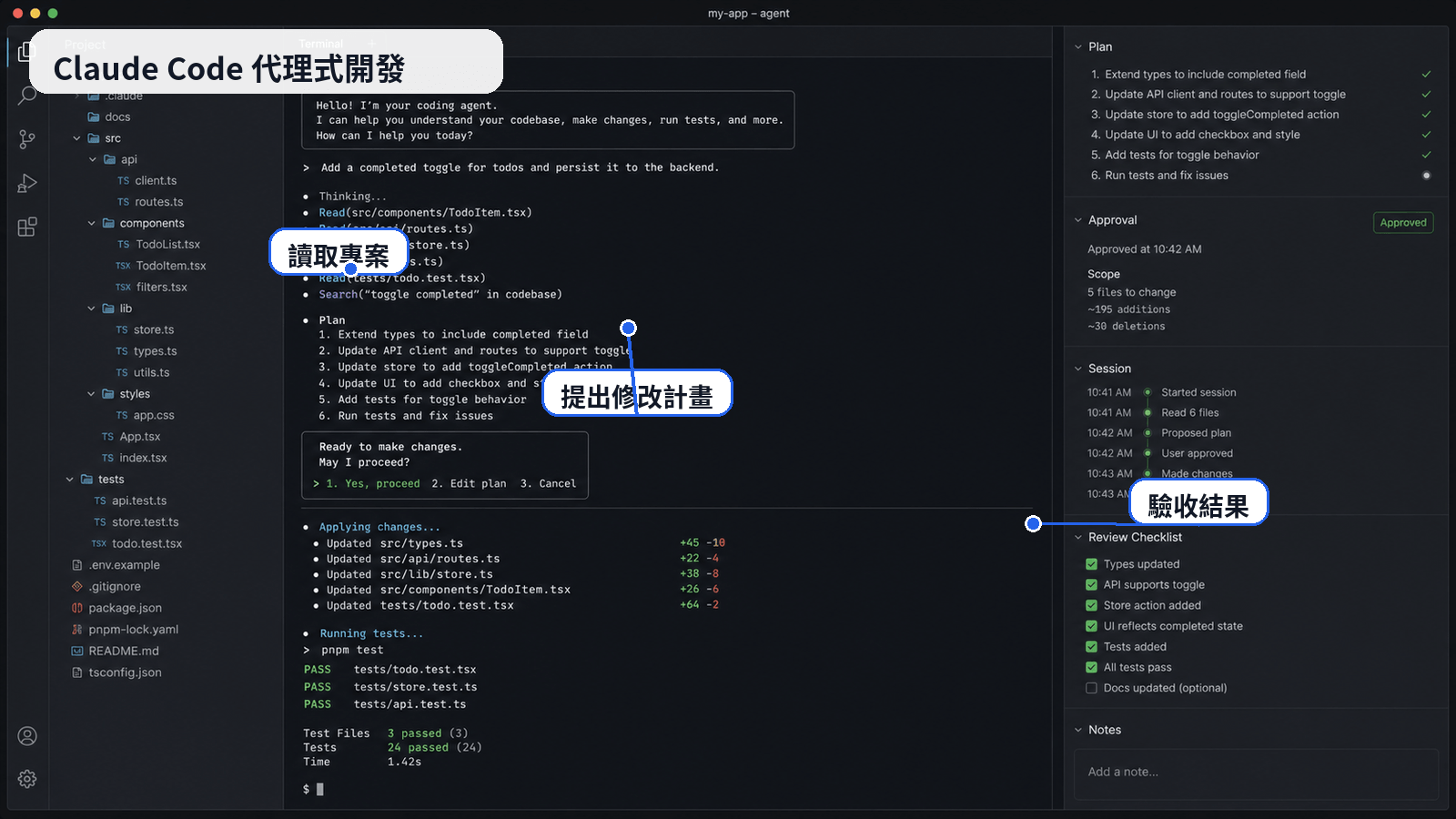The width and height of the screenshot is (1456, 819).
Task: Uncheck Store action added checkbox
Action: coord(1091,605)
